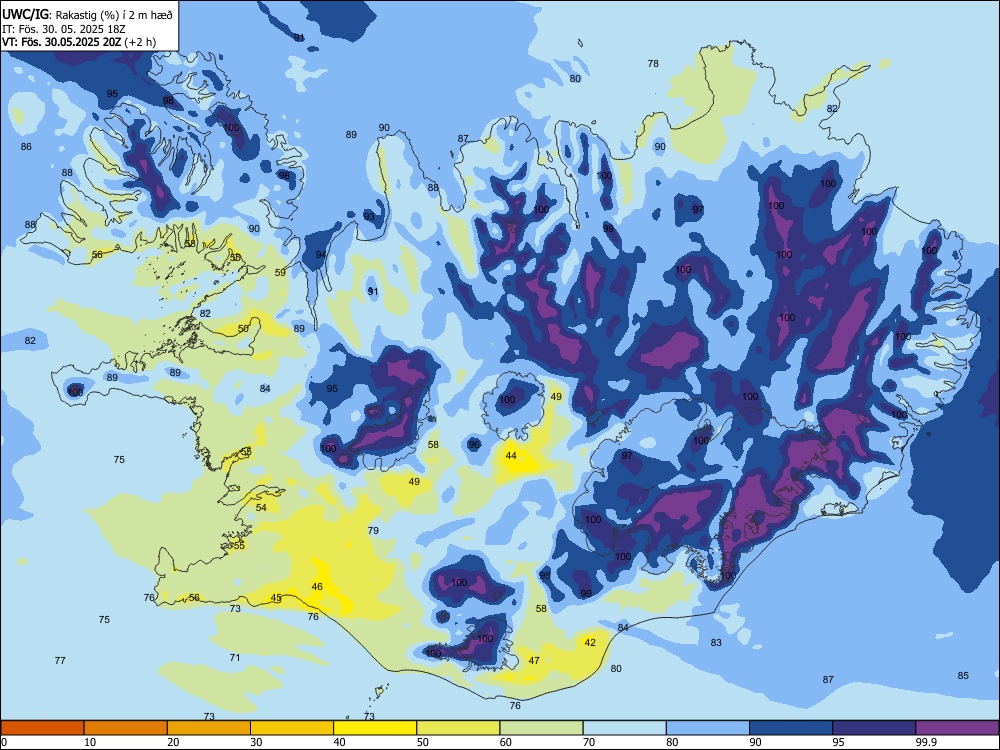Click the '10' legend tick label
1000x750 pixels.
point(90,742)
